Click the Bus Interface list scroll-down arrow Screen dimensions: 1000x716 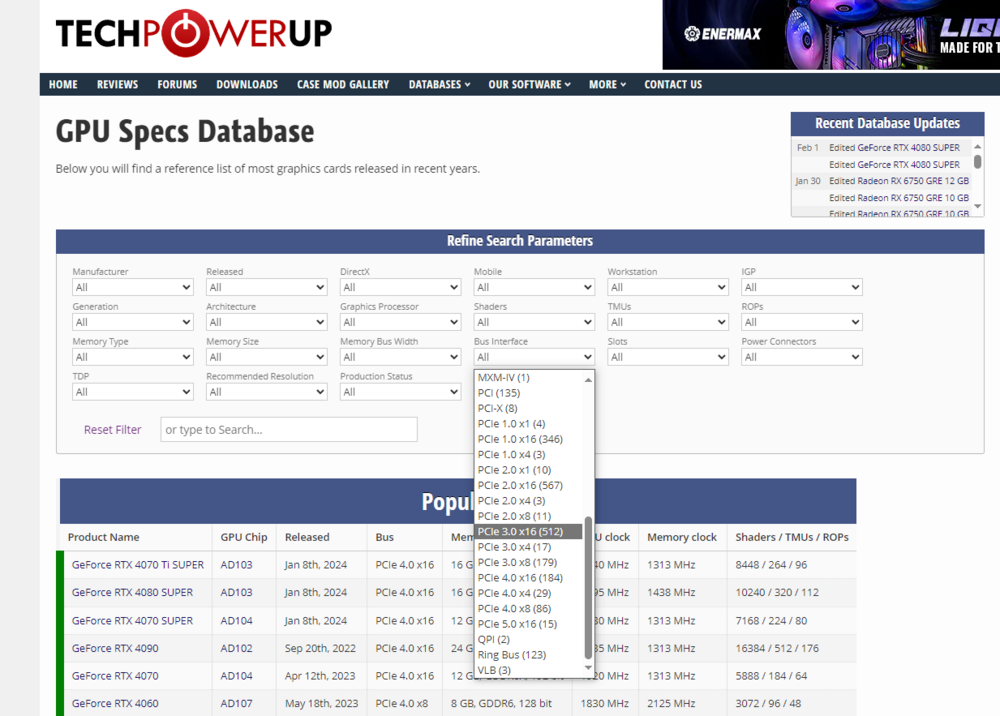point(588,669)
